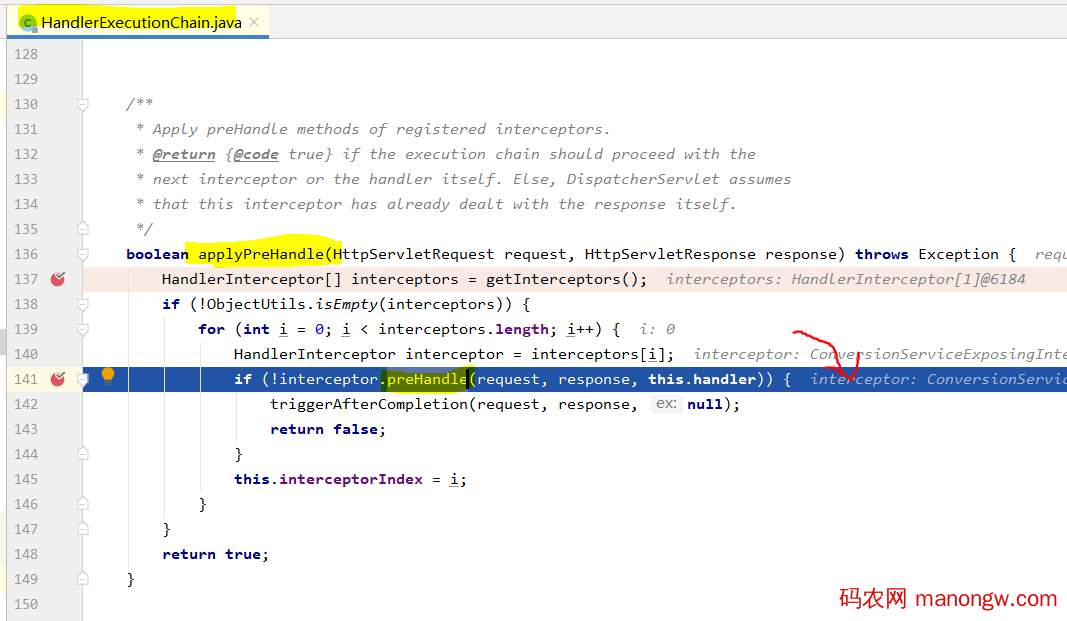1067x621 pixels.
Task: Click the class icon on HandlerExecutionChain.java tab
Action: coord(28,22)
